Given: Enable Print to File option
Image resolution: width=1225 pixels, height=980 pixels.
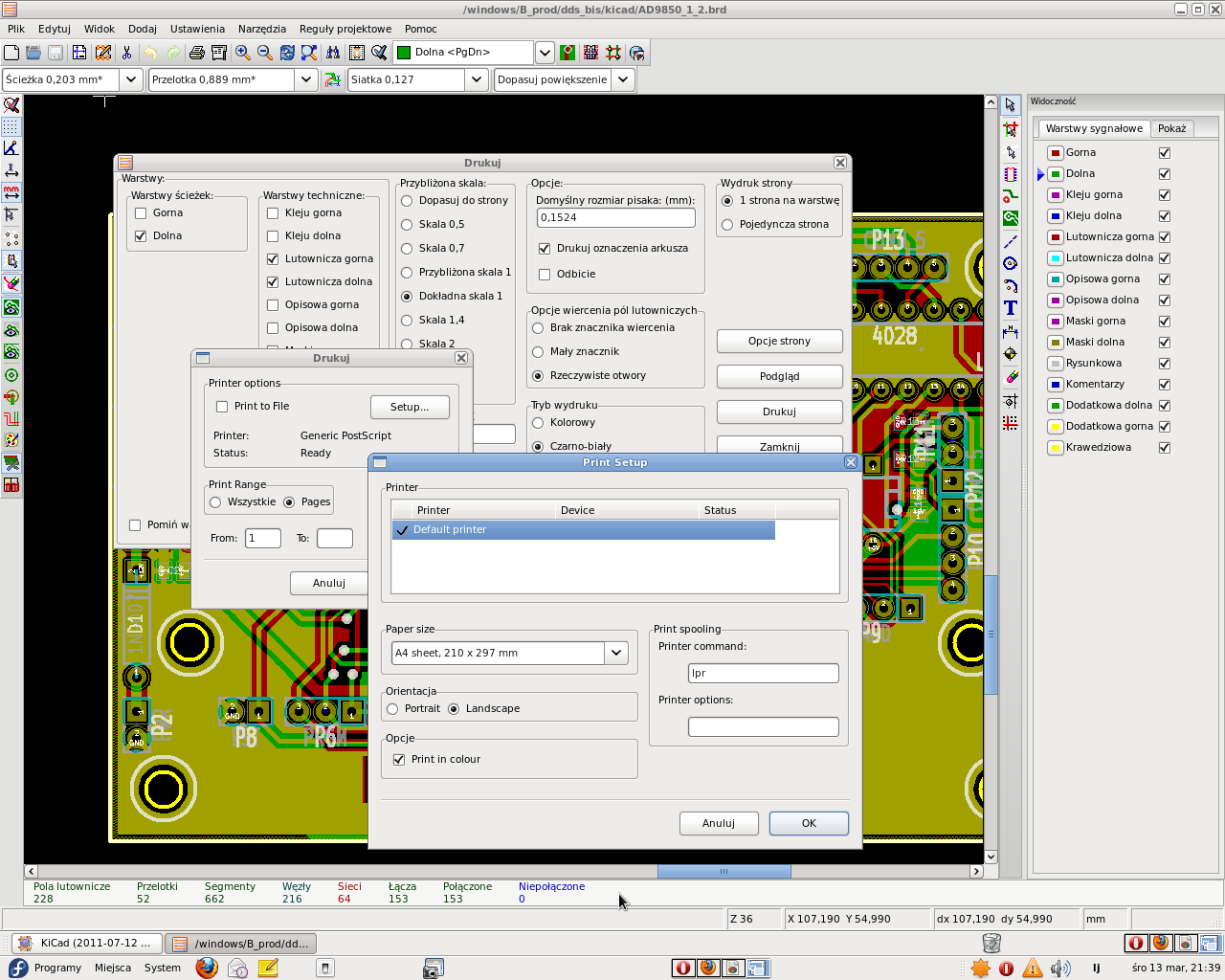Looking at the screenshot, I should pos(222,407).
